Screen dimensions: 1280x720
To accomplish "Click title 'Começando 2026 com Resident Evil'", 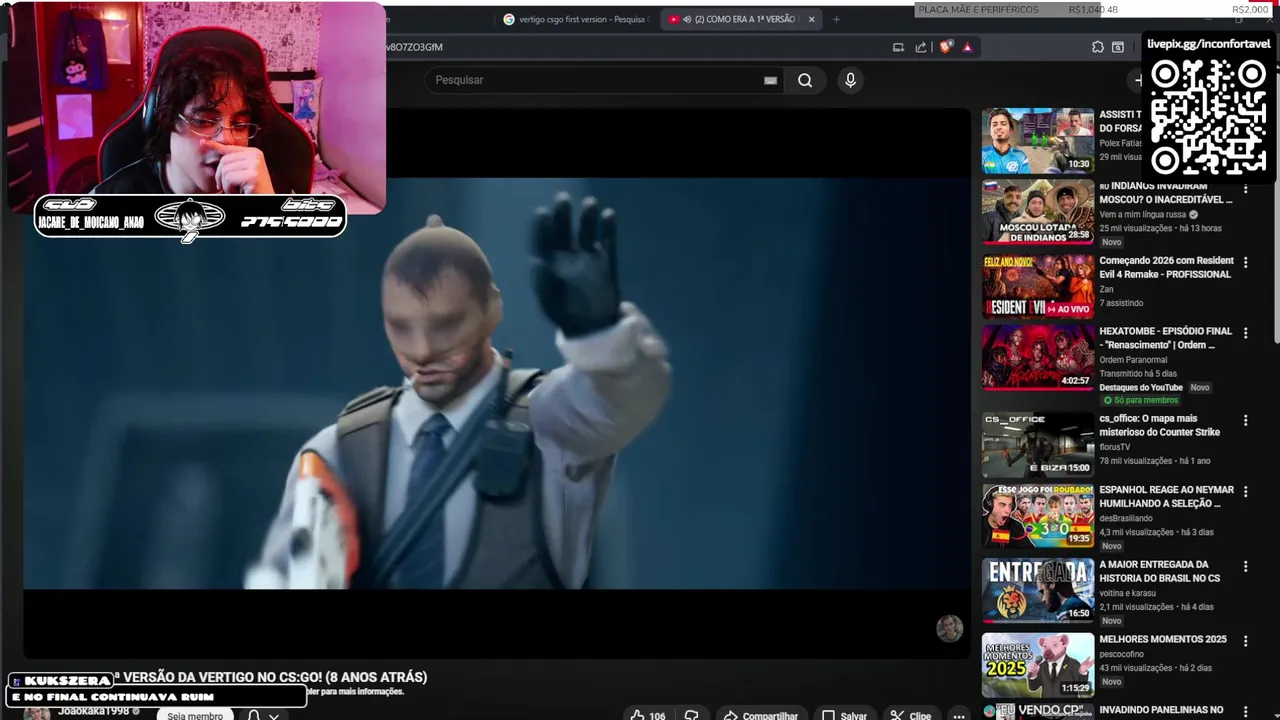I will coord(1166,267).
